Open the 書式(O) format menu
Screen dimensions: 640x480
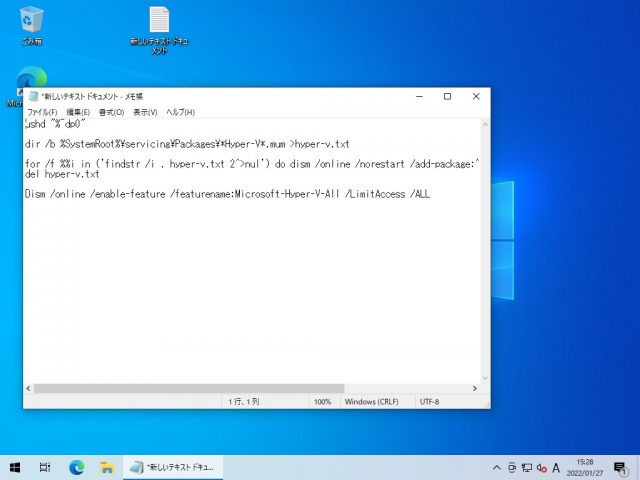click(111, 112)
